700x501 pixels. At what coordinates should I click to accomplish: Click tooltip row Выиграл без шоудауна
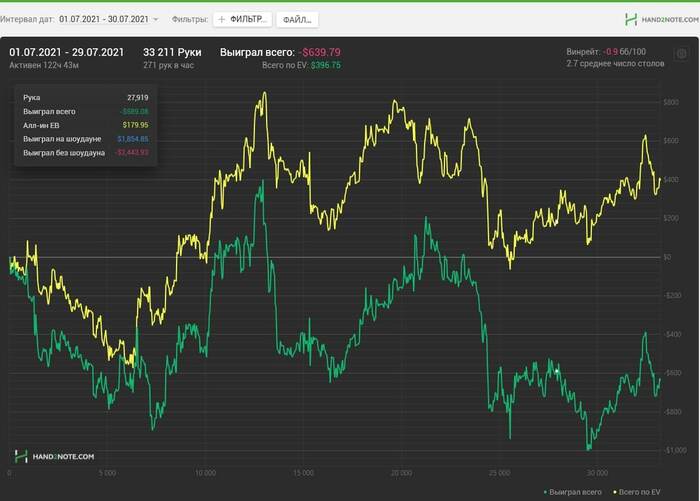86,153
